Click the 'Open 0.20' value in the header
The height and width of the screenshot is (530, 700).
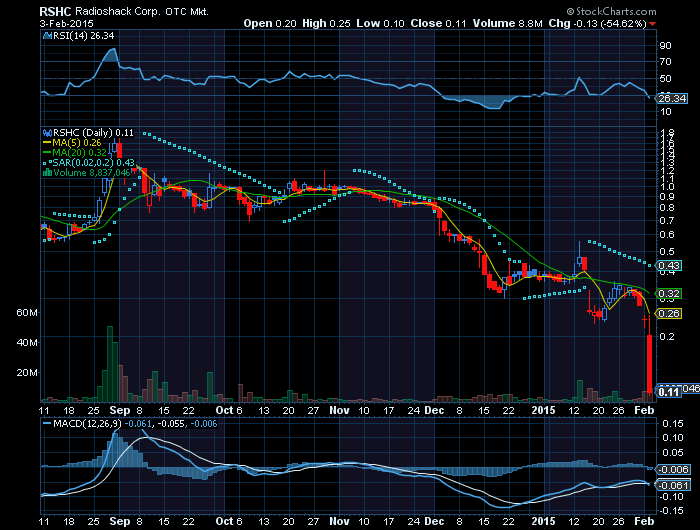pyautogui.click(x=270, y=23)
